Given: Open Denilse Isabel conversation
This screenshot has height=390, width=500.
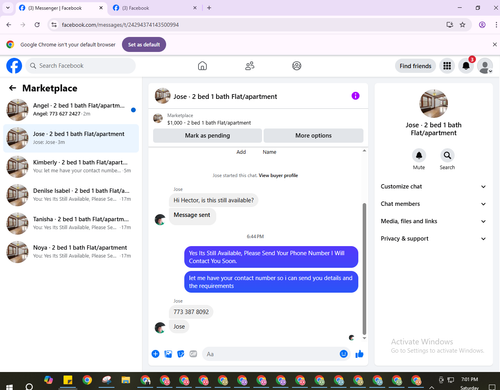Looking at the screenshot, I should click(x=71, y=195).
